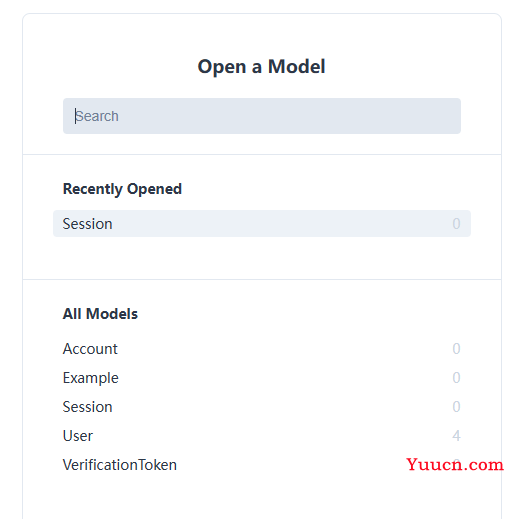The image size is (516, 519).
Task: Click the record count 0 beside Example
Action: click(456, 378)
